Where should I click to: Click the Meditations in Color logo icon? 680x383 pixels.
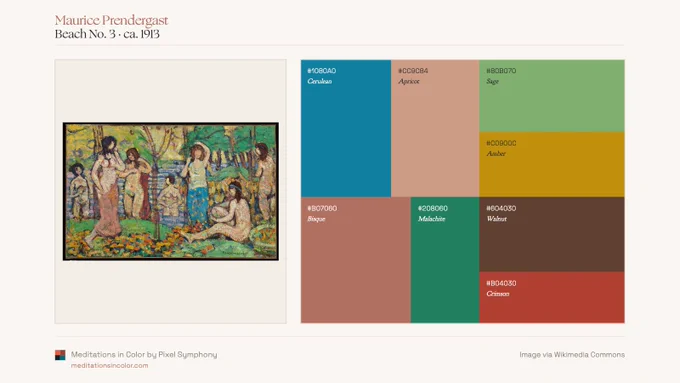[60, 355]
